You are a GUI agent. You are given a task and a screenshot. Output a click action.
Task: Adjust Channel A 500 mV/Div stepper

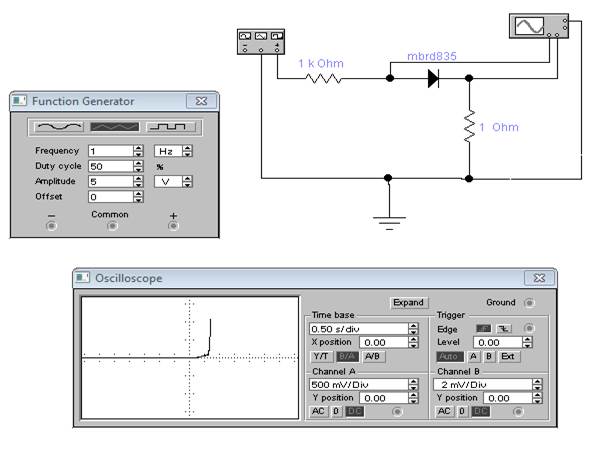(413, 384)
